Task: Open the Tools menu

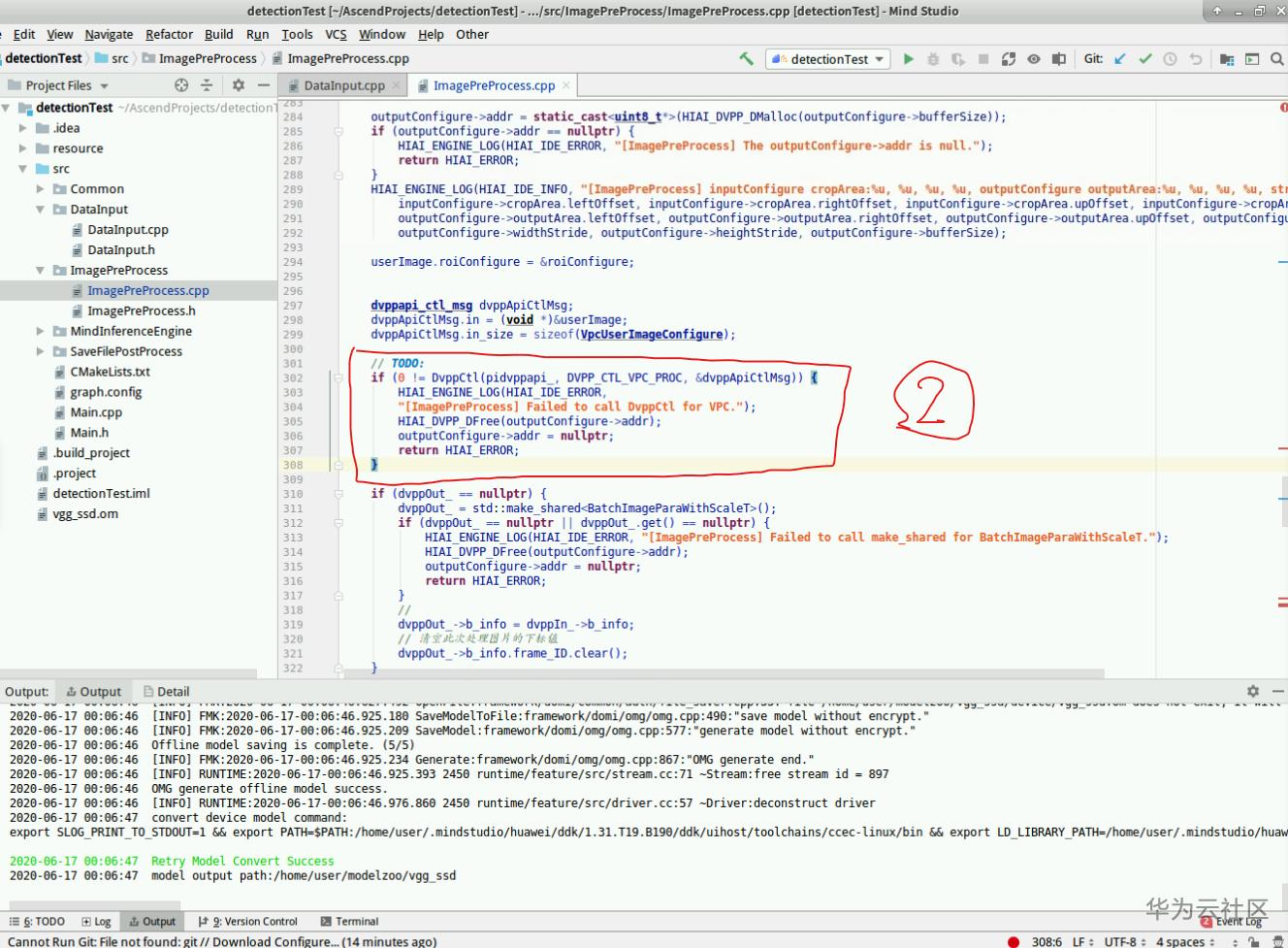Action: (298, 34)
